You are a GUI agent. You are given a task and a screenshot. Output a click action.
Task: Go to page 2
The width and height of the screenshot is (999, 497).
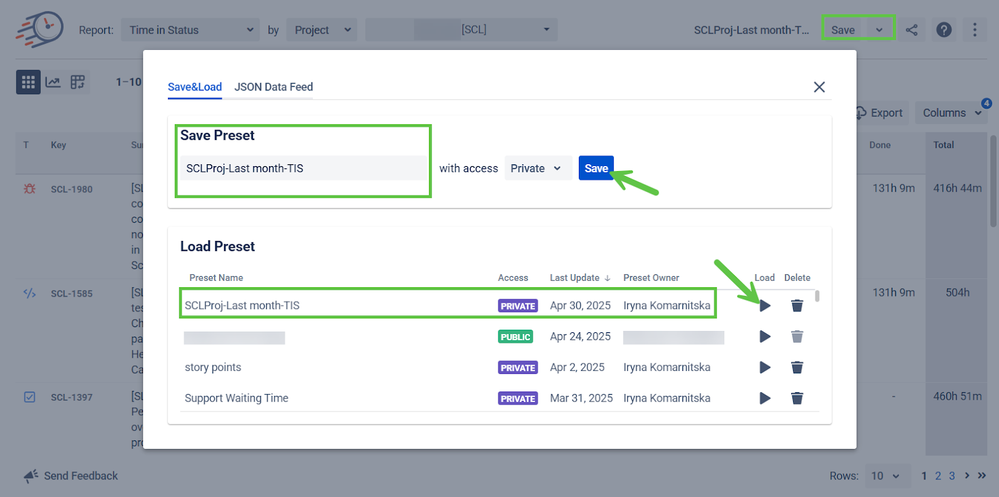click(938, 475)
